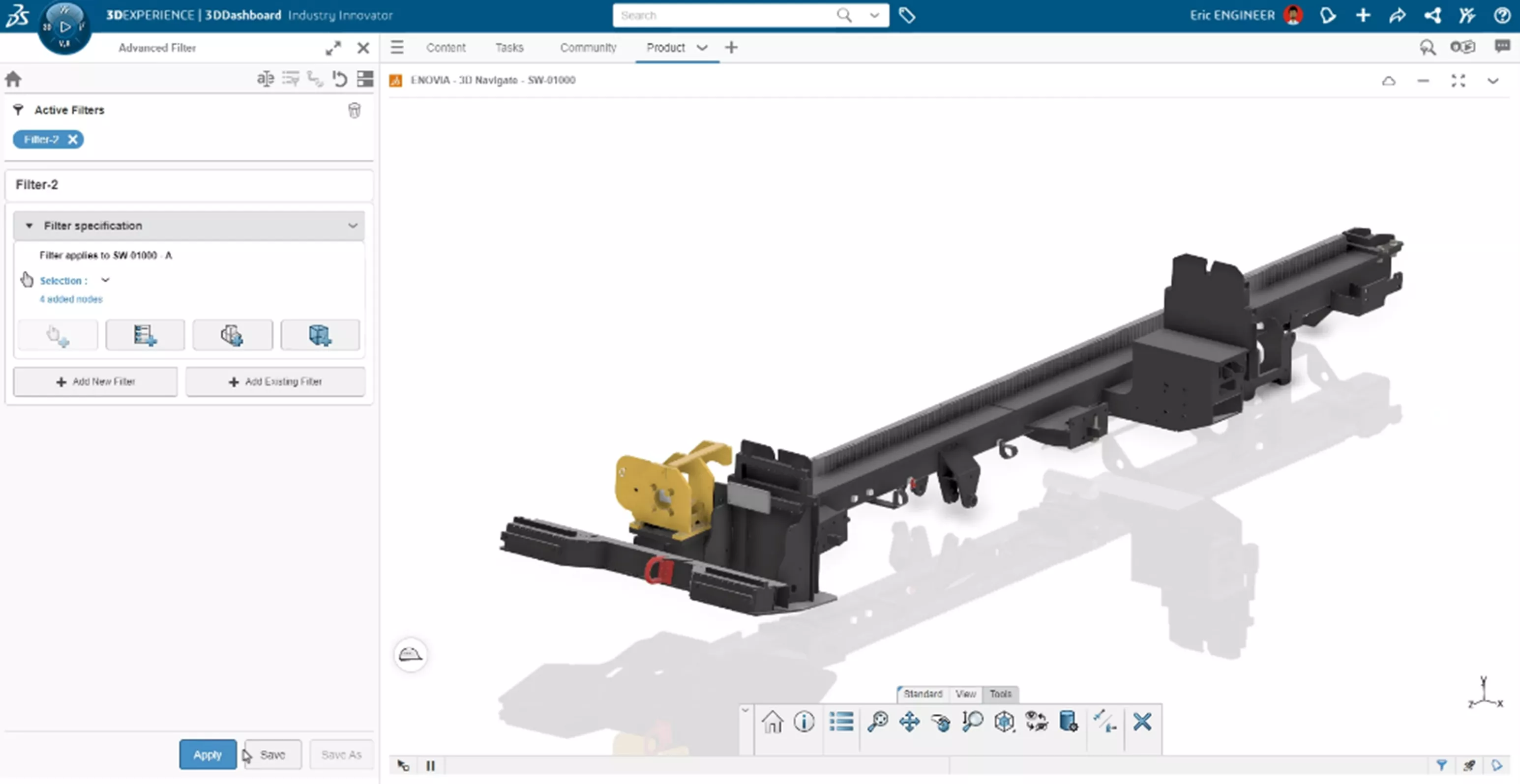This screenshot has width=1520, height=784.
Task: Pause playback in the bottom bar
Action: [430, 765]
